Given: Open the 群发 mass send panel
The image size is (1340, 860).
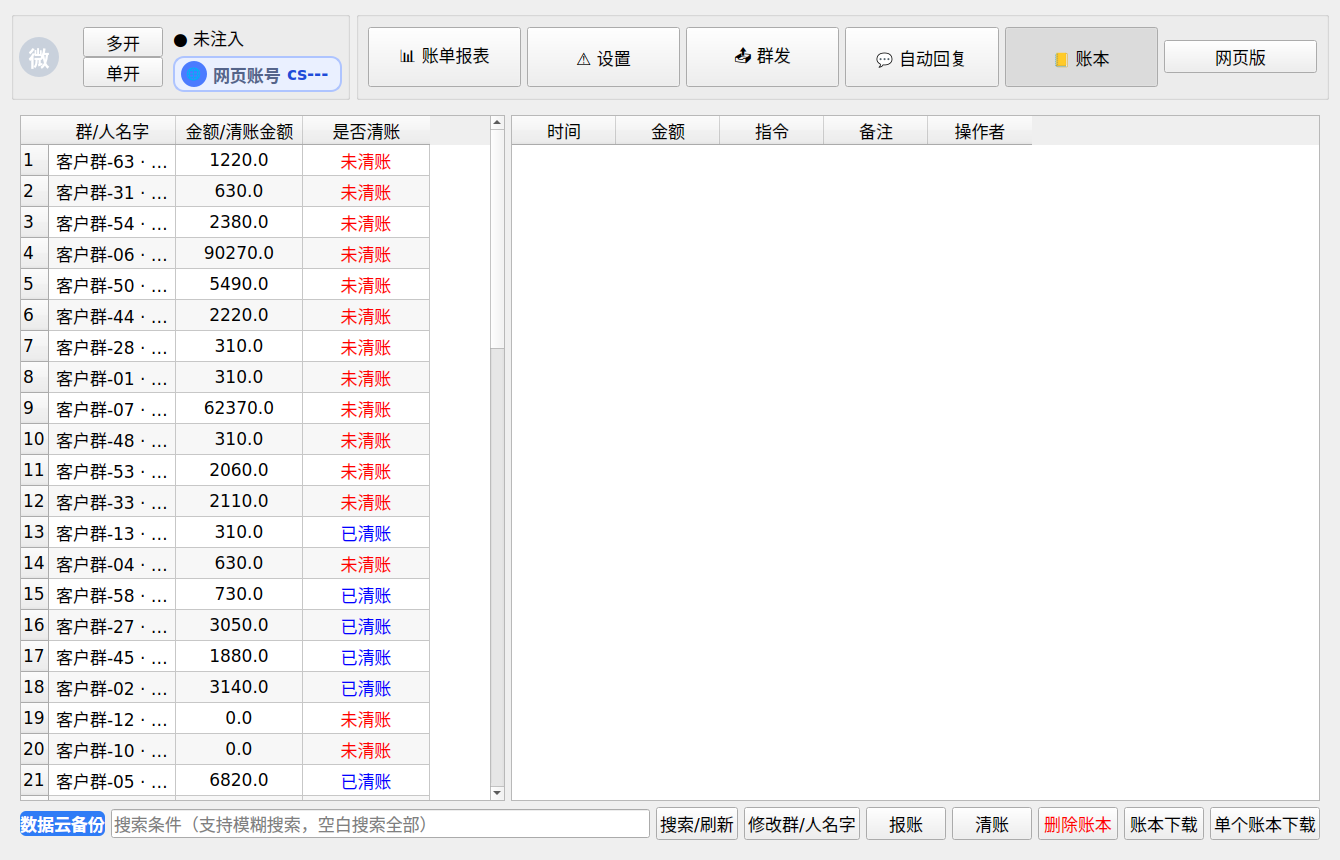Looking at the screenshot, I should click(x=762, y=57).
